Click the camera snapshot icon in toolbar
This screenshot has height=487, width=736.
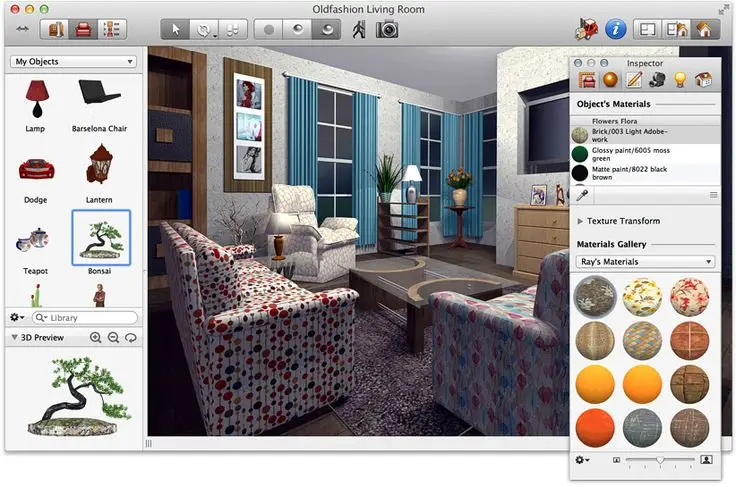[386, 29]
